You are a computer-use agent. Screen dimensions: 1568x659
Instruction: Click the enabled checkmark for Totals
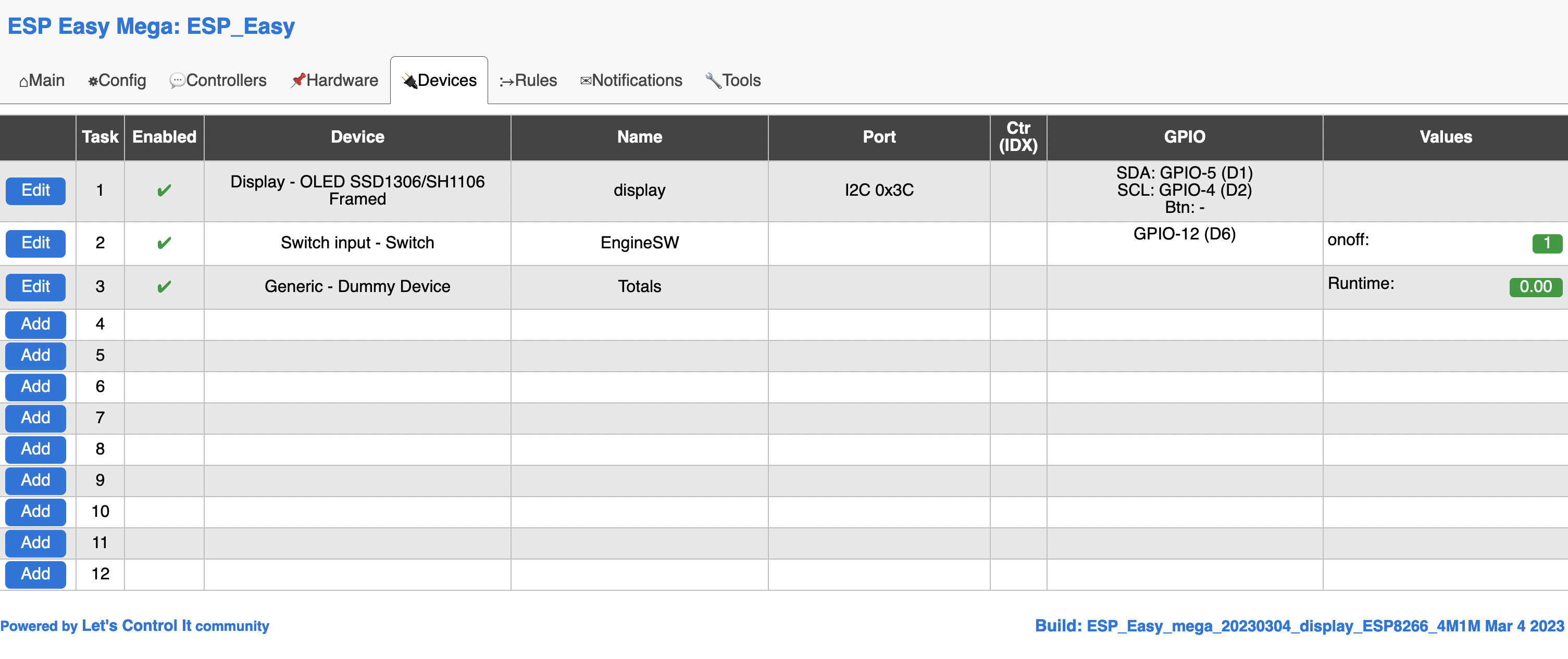[164, 287]
